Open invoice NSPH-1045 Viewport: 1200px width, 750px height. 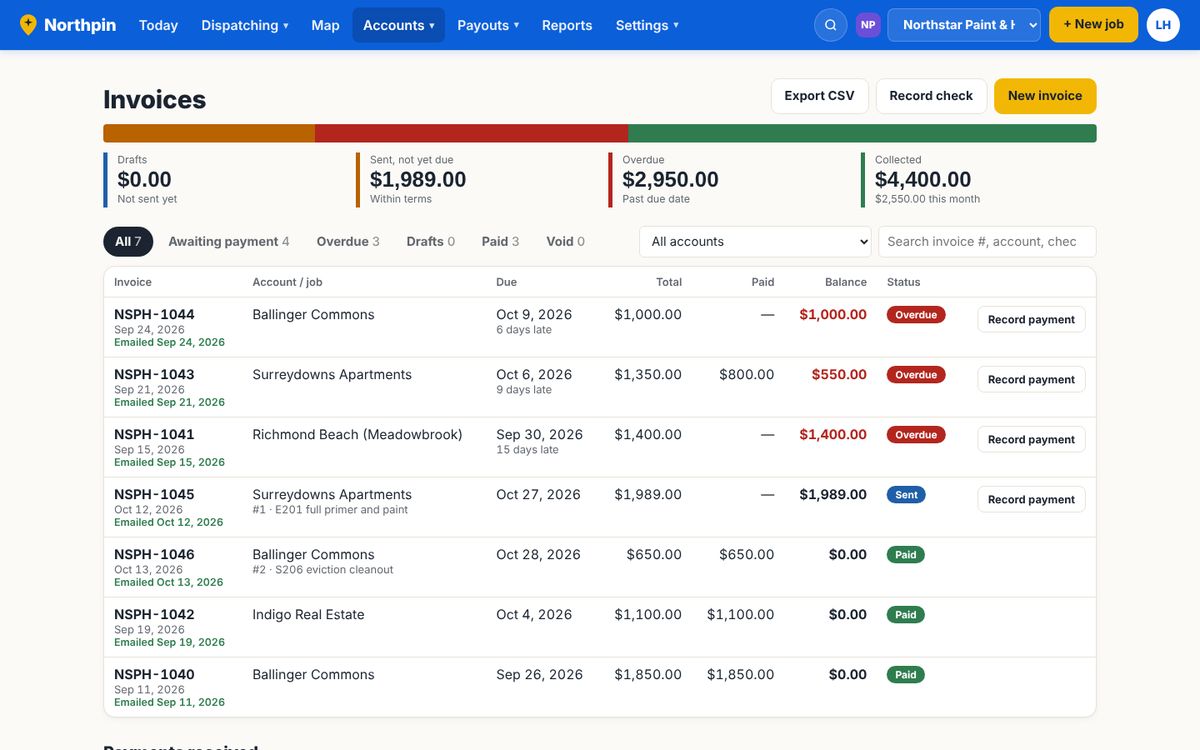coord(154,494)
